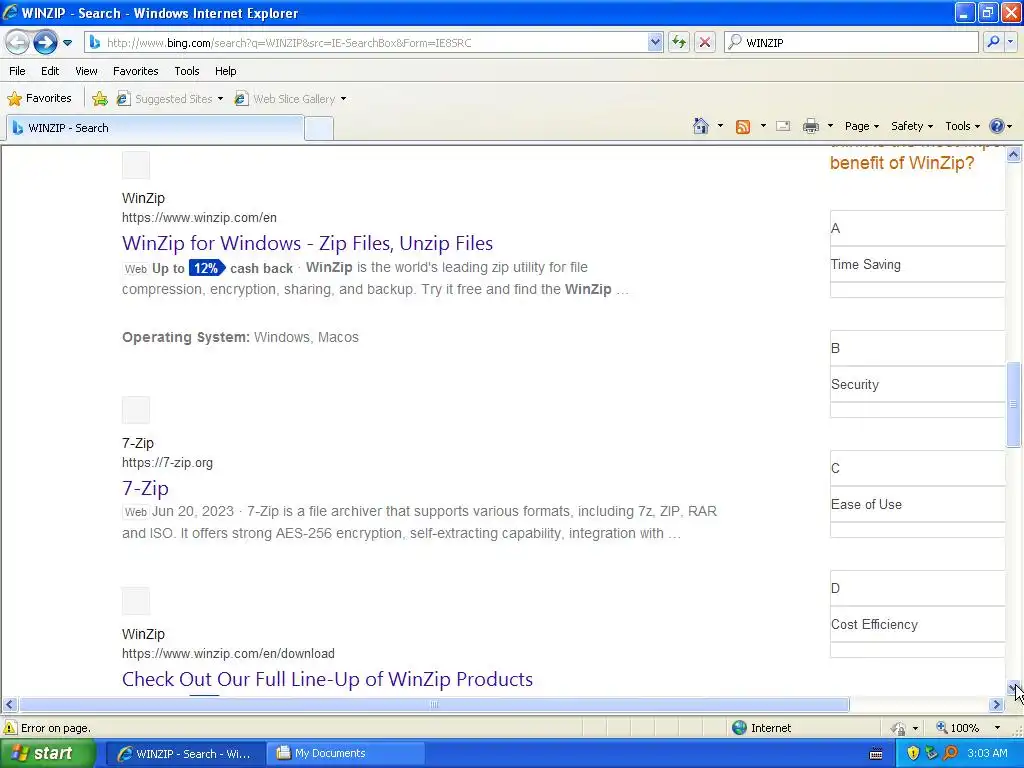Choose poll answer A Time Saving
Image resolution: width=1024 pixels, height=768 pixels.
pos(917,253)
